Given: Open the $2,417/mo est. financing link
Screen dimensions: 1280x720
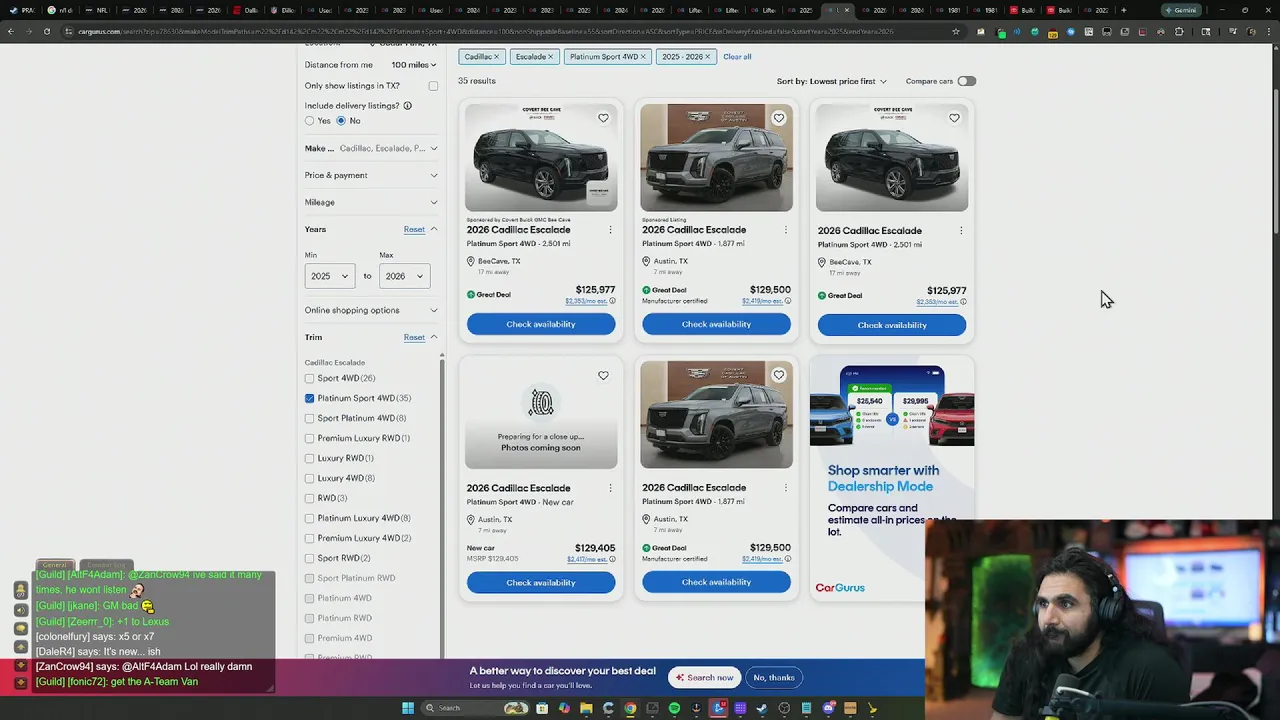Looking at the screenshot, I should [586, 559].
